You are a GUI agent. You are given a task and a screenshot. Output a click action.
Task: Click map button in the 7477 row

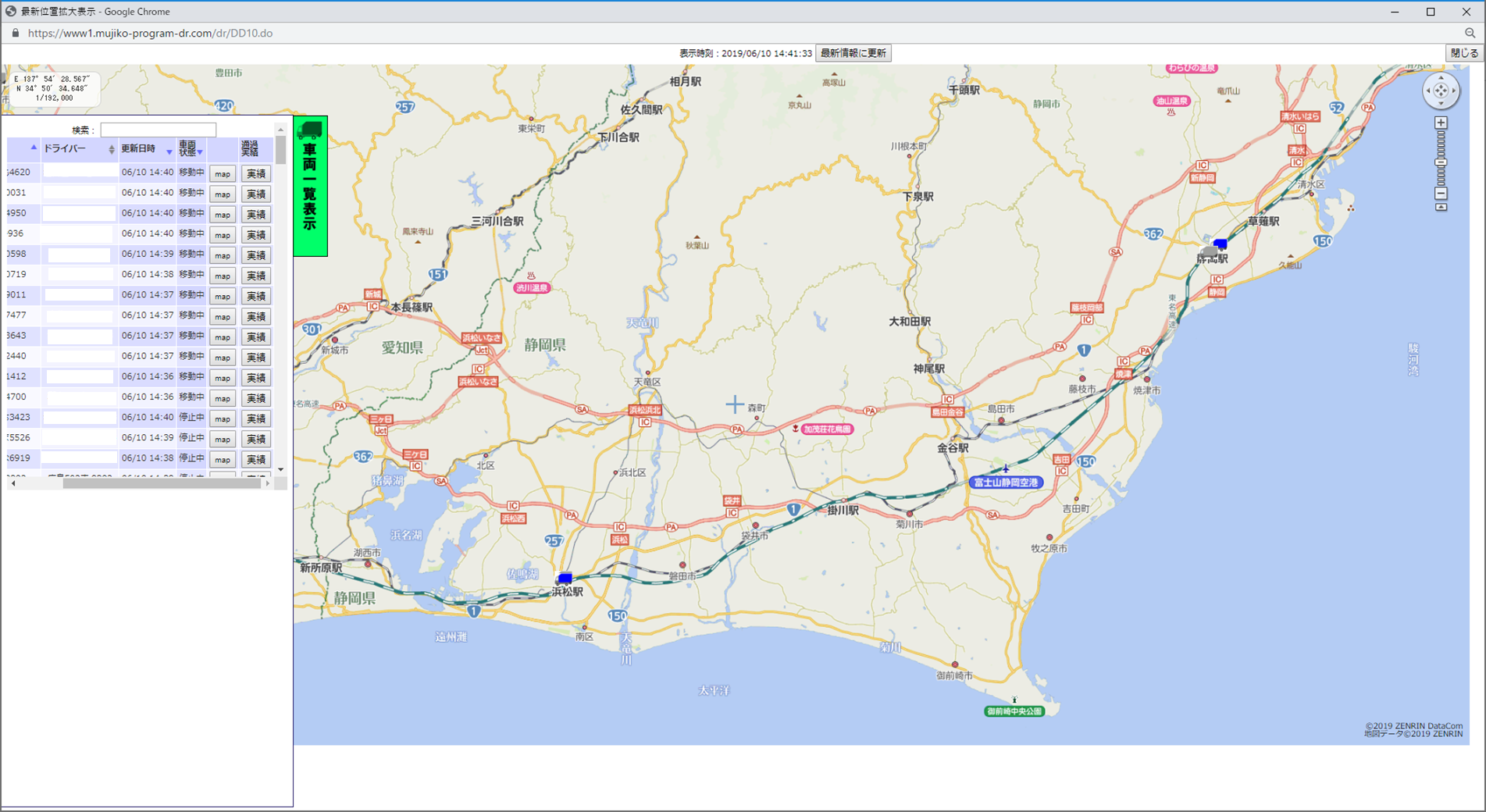click(223, 316)
